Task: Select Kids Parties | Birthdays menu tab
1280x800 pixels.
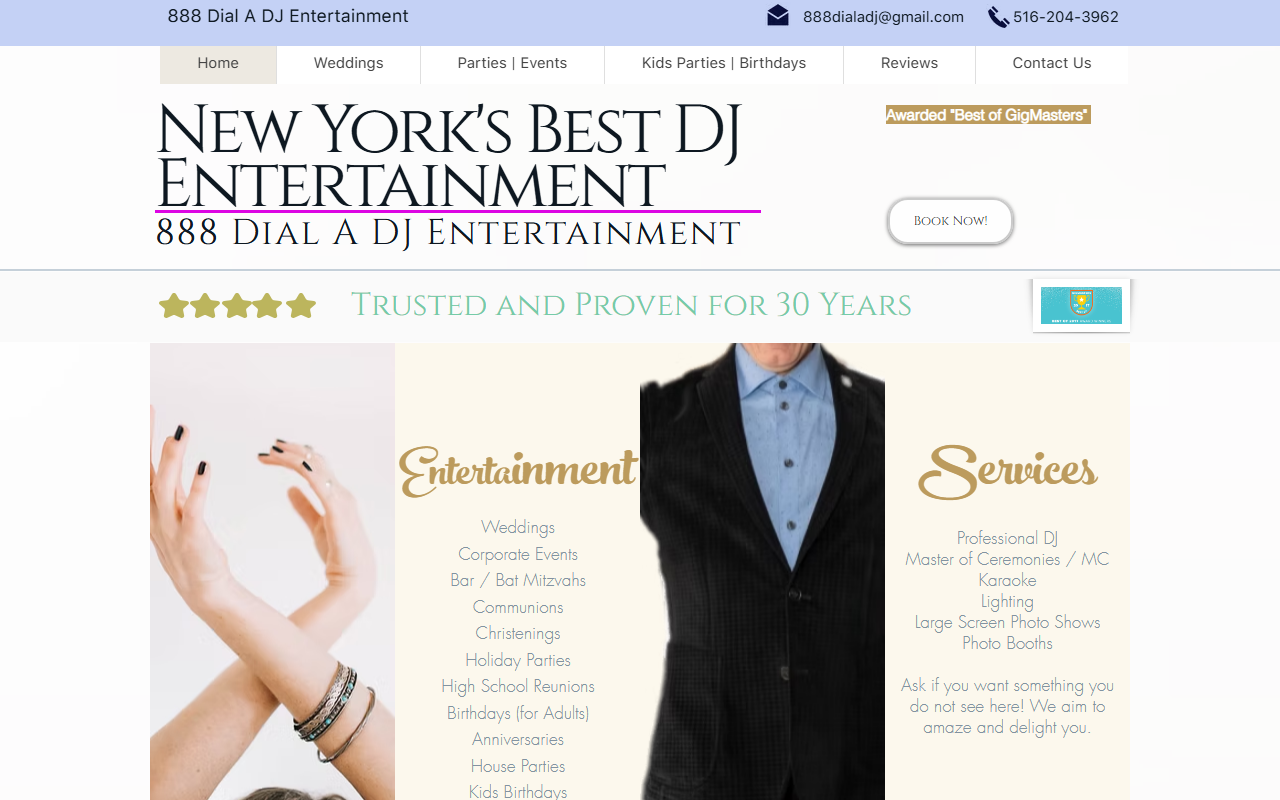Action: [724, 63]
